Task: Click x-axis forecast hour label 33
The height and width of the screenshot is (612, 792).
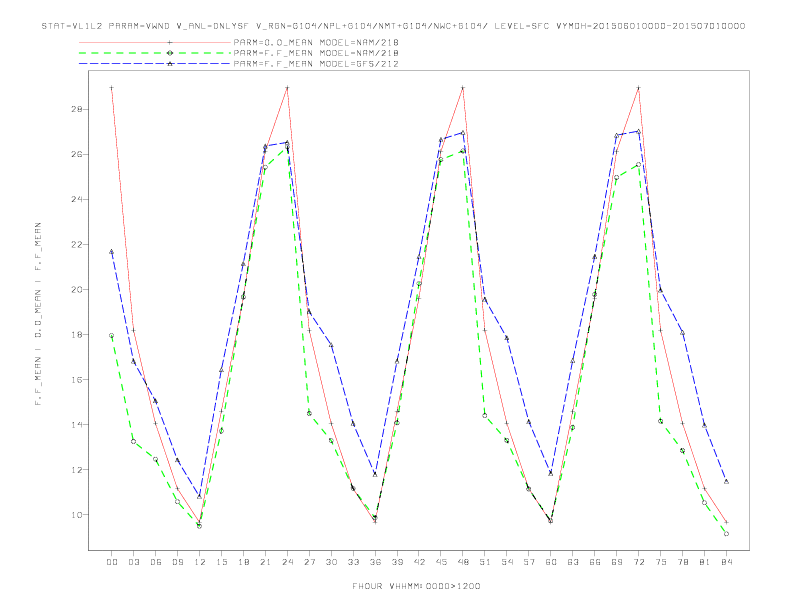Action: 353,562
